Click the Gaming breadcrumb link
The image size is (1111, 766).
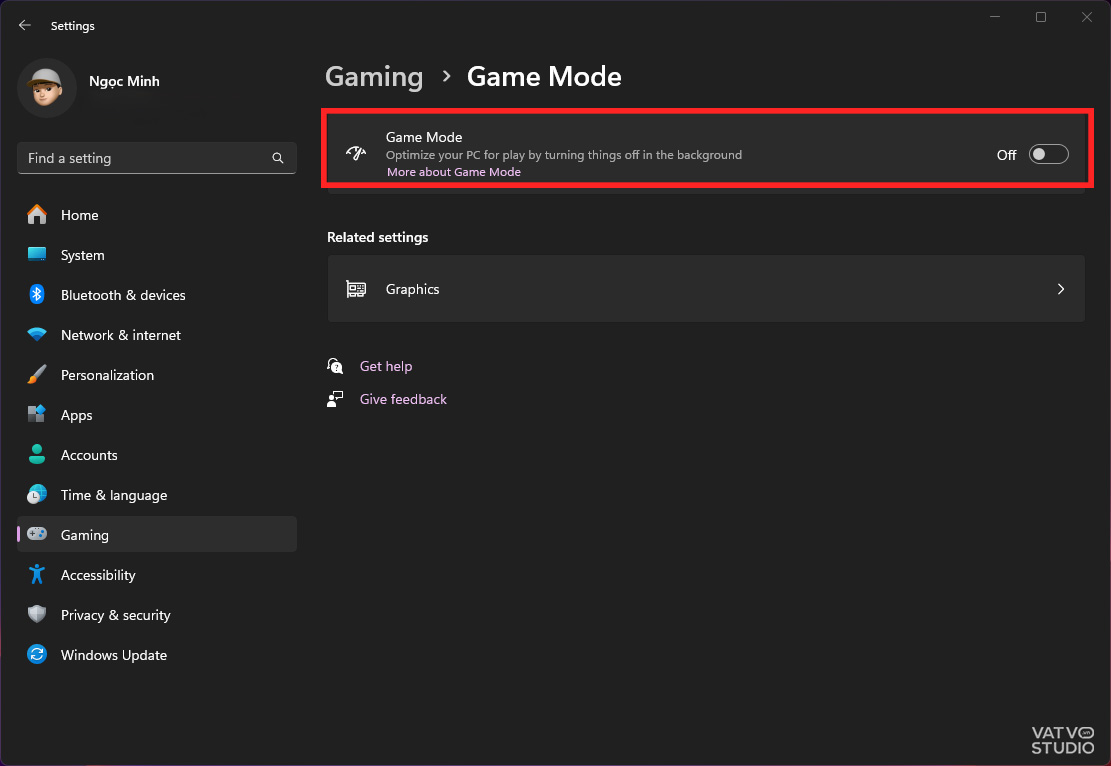point(374,77)
